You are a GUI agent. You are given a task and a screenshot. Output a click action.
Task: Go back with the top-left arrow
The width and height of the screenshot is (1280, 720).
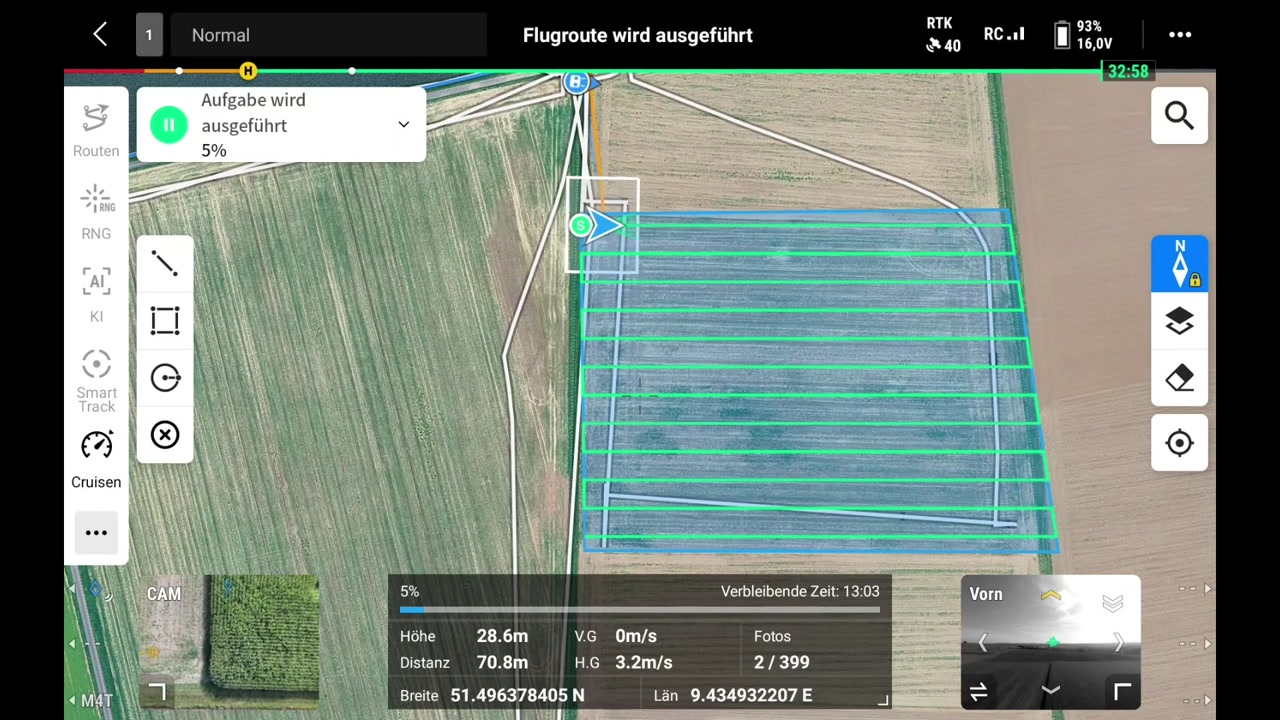(x=100, y=35)
